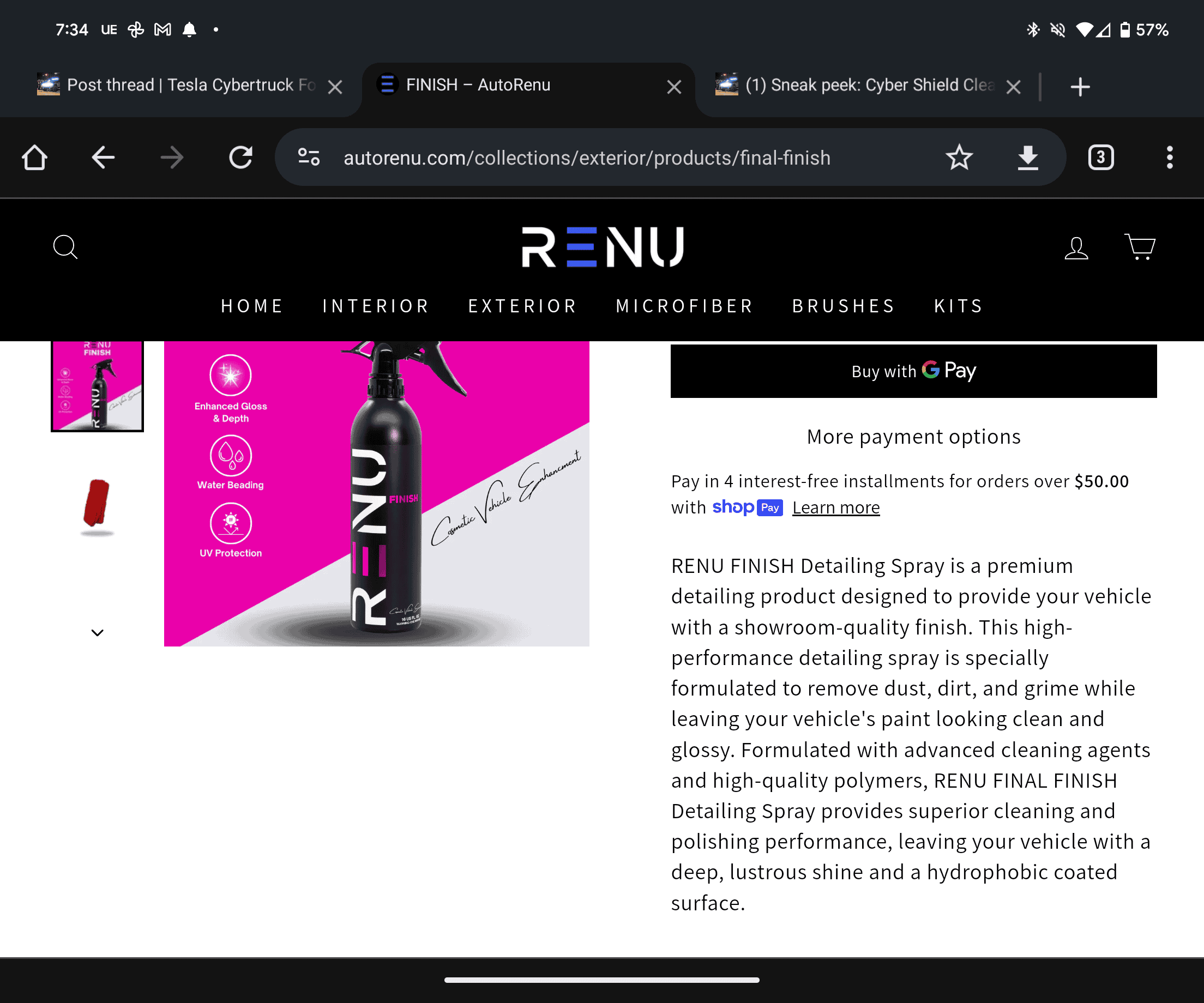Image resolution: width=1204 pixels, height=1003 pixels.
Task: Click the Shop Pay logo
Action: coord(747,508)
